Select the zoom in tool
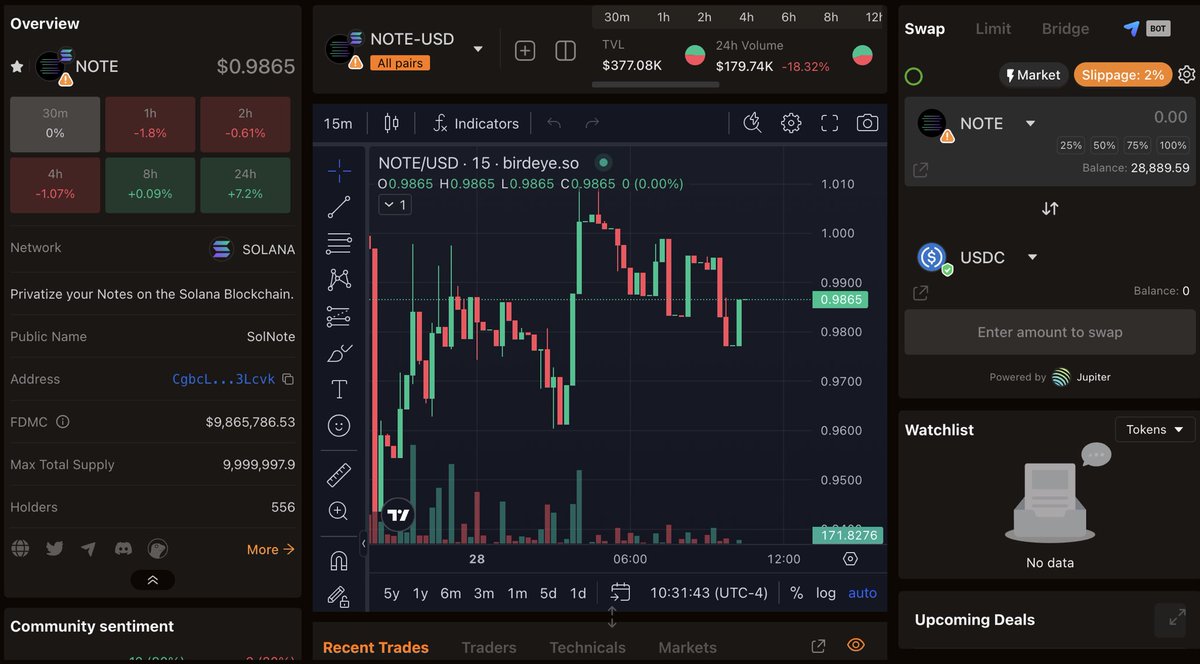 (x=339, y=511)
